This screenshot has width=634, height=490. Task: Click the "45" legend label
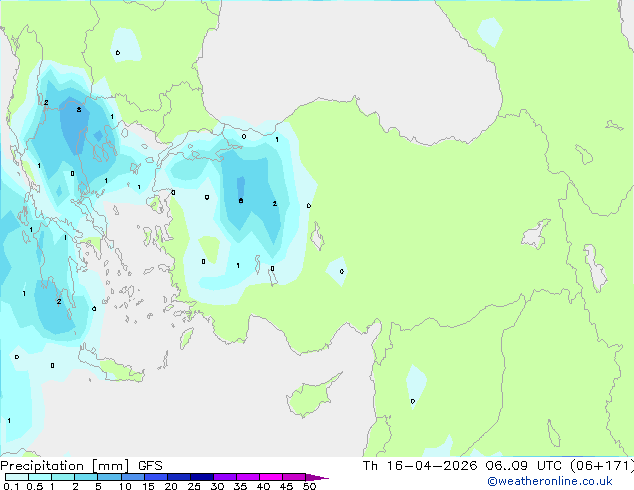click(x=286, y=486)
